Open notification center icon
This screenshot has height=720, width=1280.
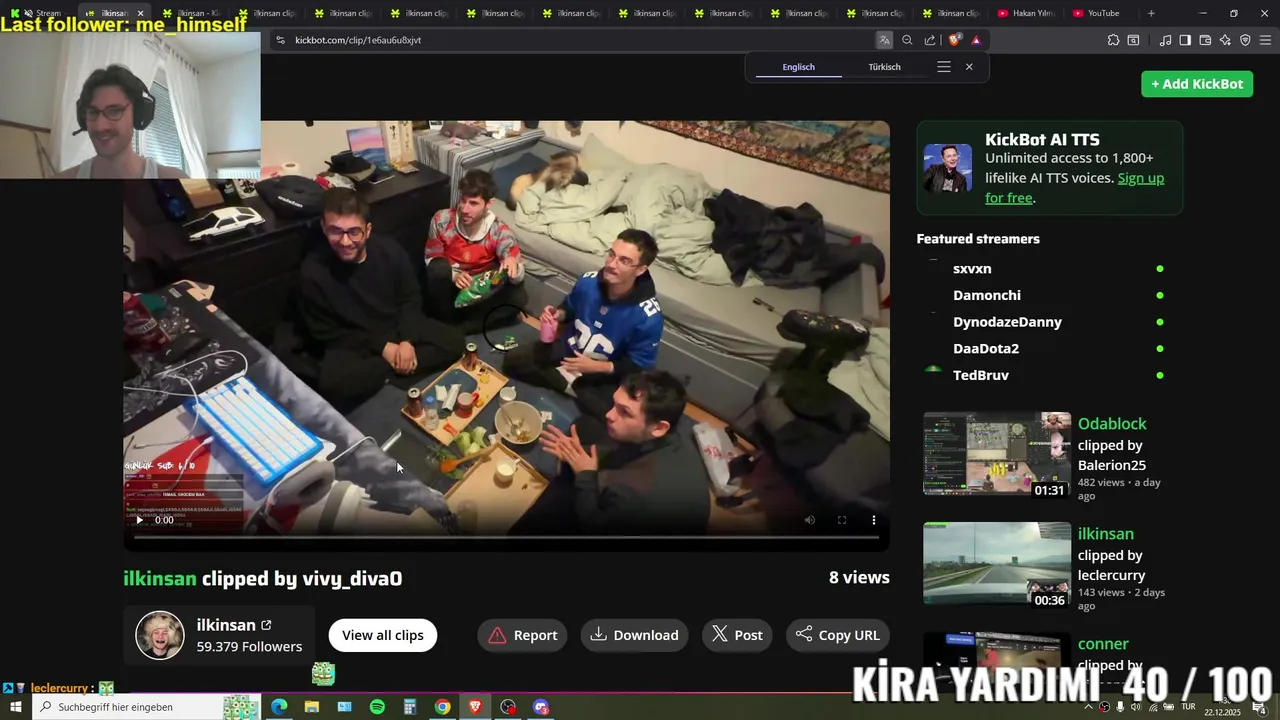[1259, 707]
